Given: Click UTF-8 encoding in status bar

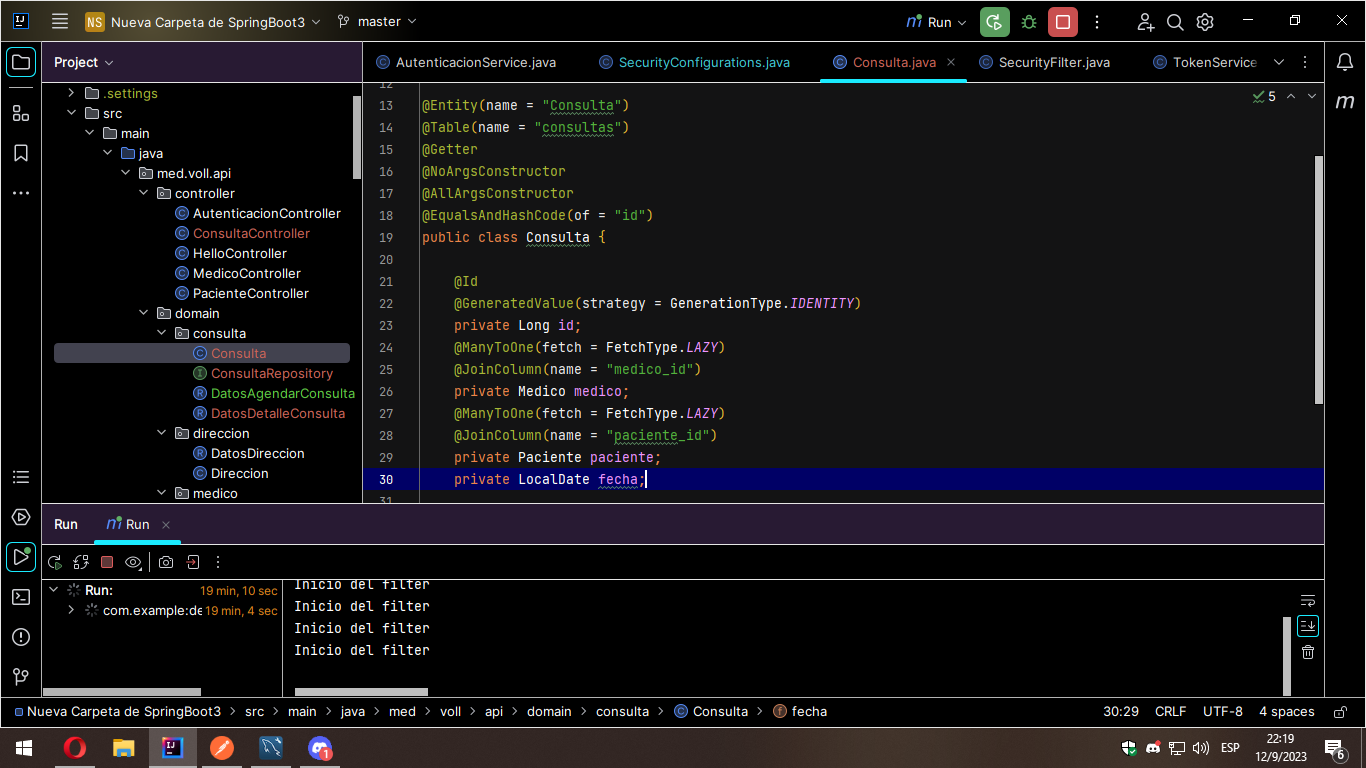Looking at the screenshot, I should click(1223, 712).
